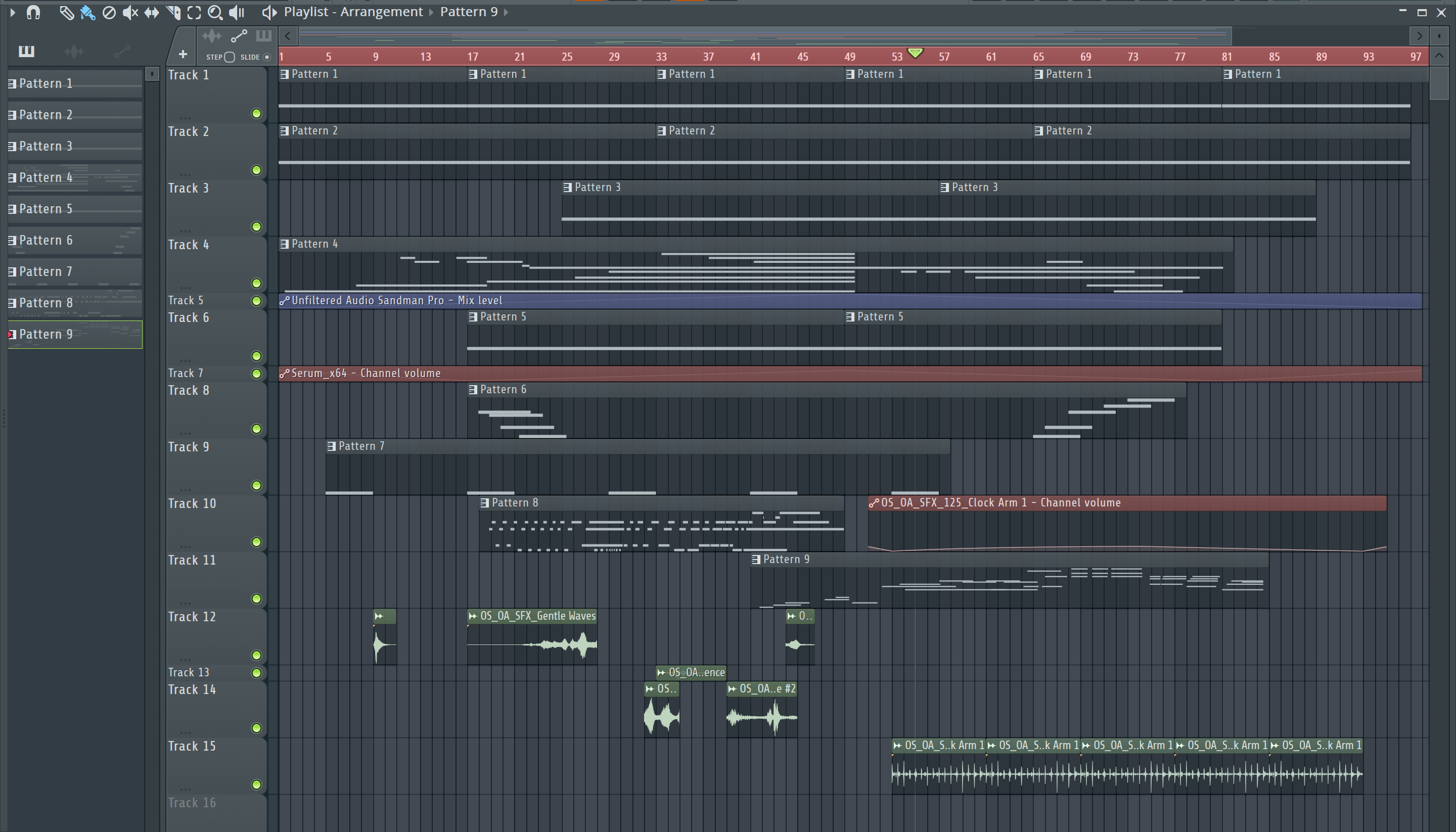Select the Zoom magnifier tool
Screen dimensions: 1456x832
tap(215, 13)
